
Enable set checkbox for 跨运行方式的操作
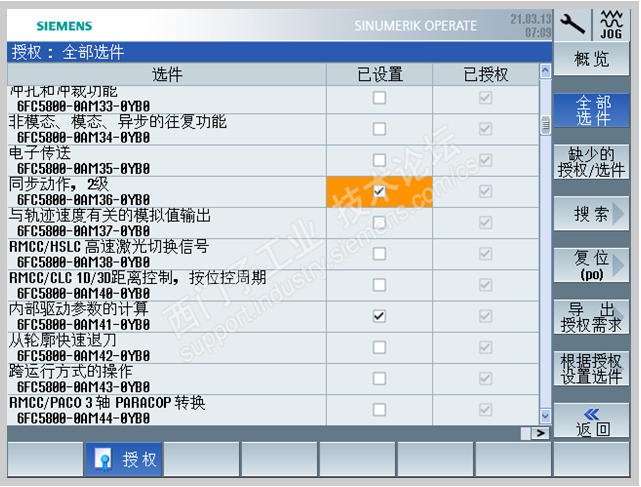pos(379,378)
